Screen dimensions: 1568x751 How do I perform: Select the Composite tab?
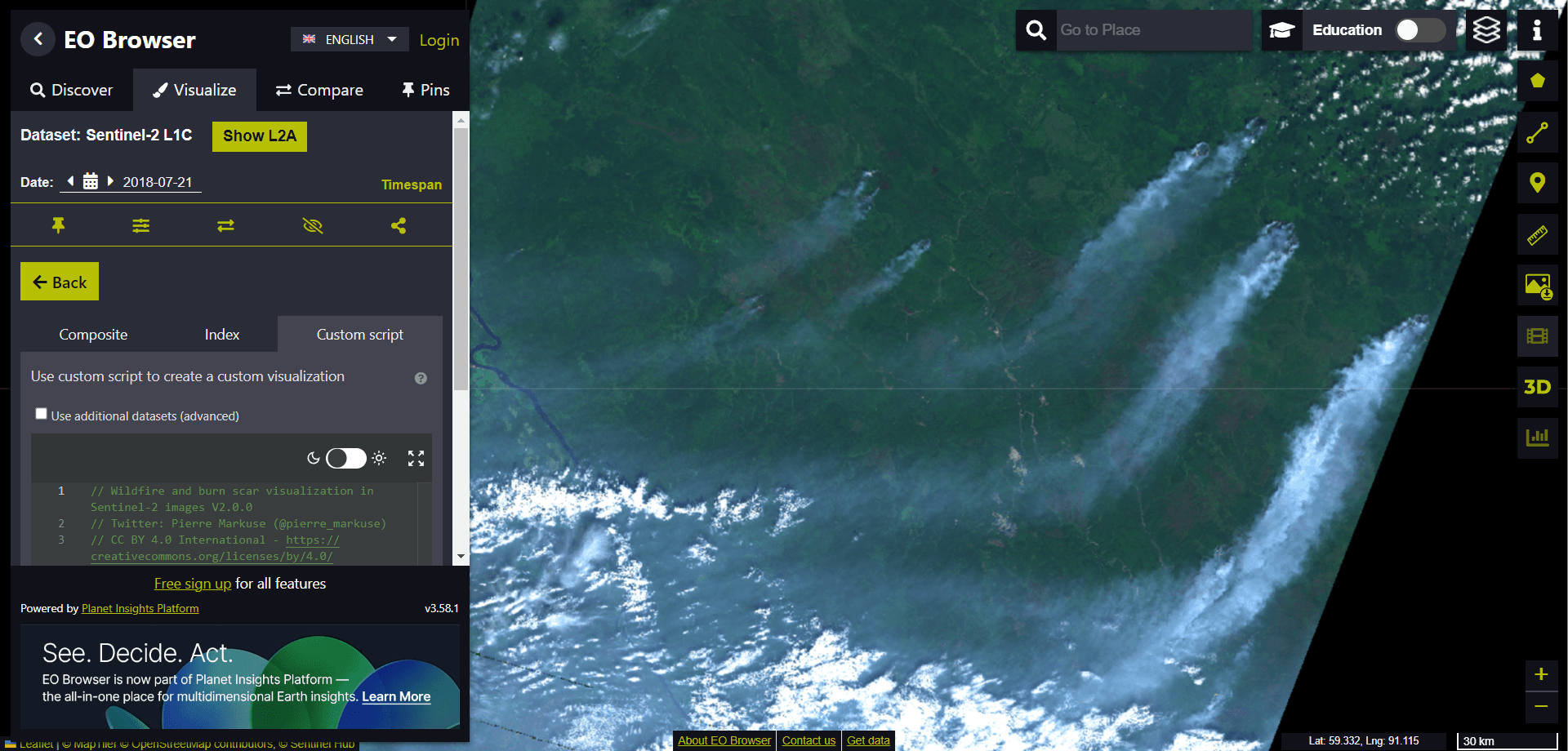pyautogui.click(x=93, y=335)
